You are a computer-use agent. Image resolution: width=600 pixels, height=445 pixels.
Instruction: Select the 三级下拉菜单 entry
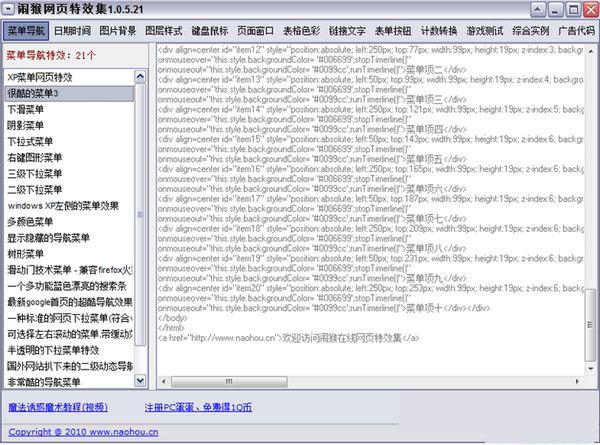[x=69, y=174]
